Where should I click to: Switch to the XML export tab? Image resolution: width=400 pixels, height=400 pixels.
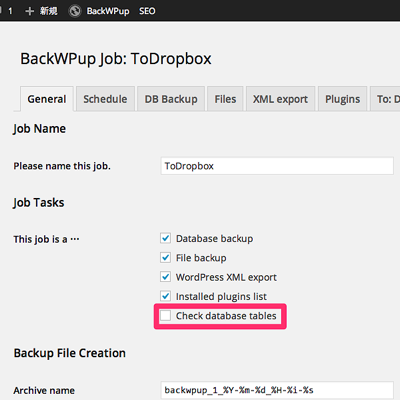(x=280, y=99)
